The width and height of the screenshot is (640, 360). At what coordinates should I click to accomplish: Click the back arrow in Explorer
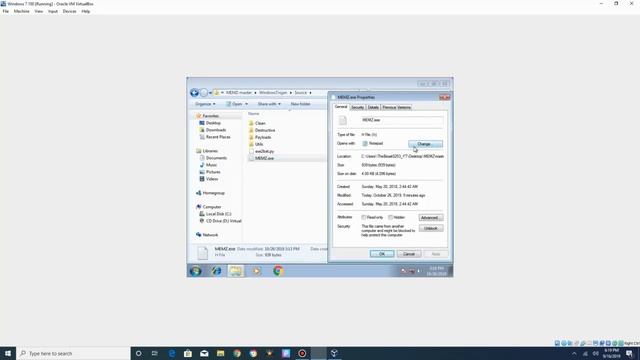(194, 93)
